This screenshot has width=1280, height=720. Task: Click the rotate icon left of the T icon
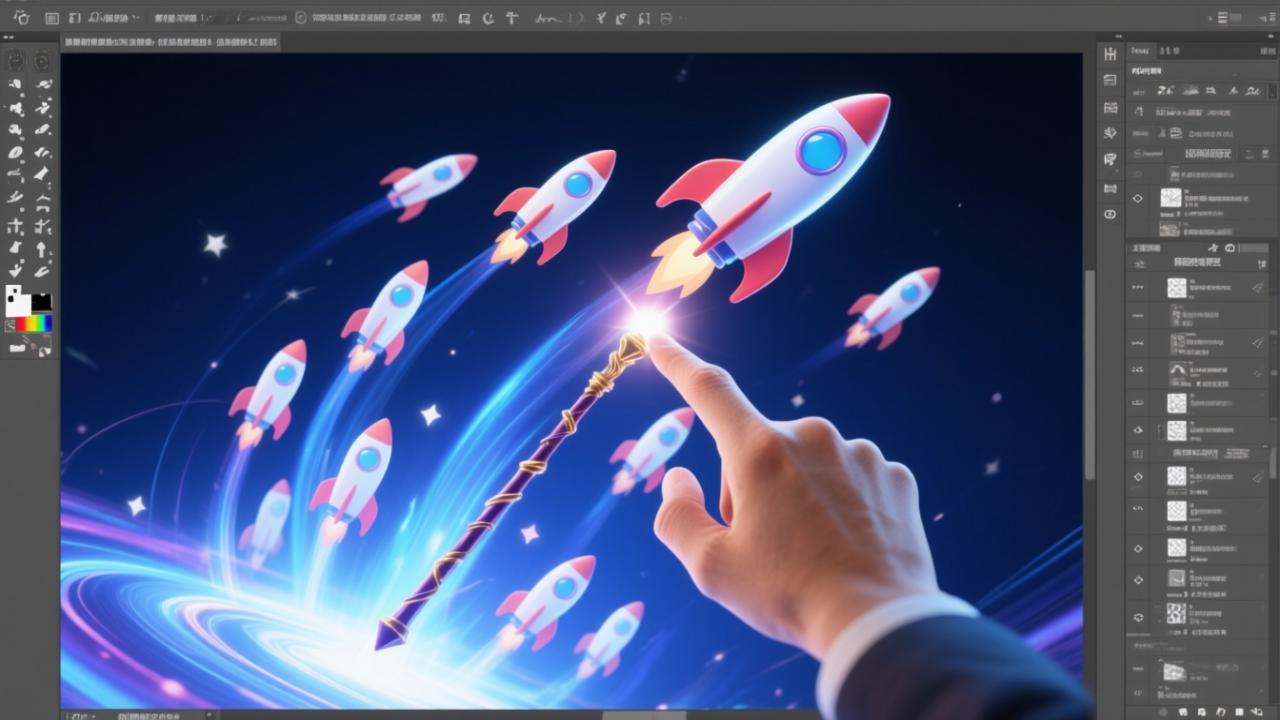488,18
